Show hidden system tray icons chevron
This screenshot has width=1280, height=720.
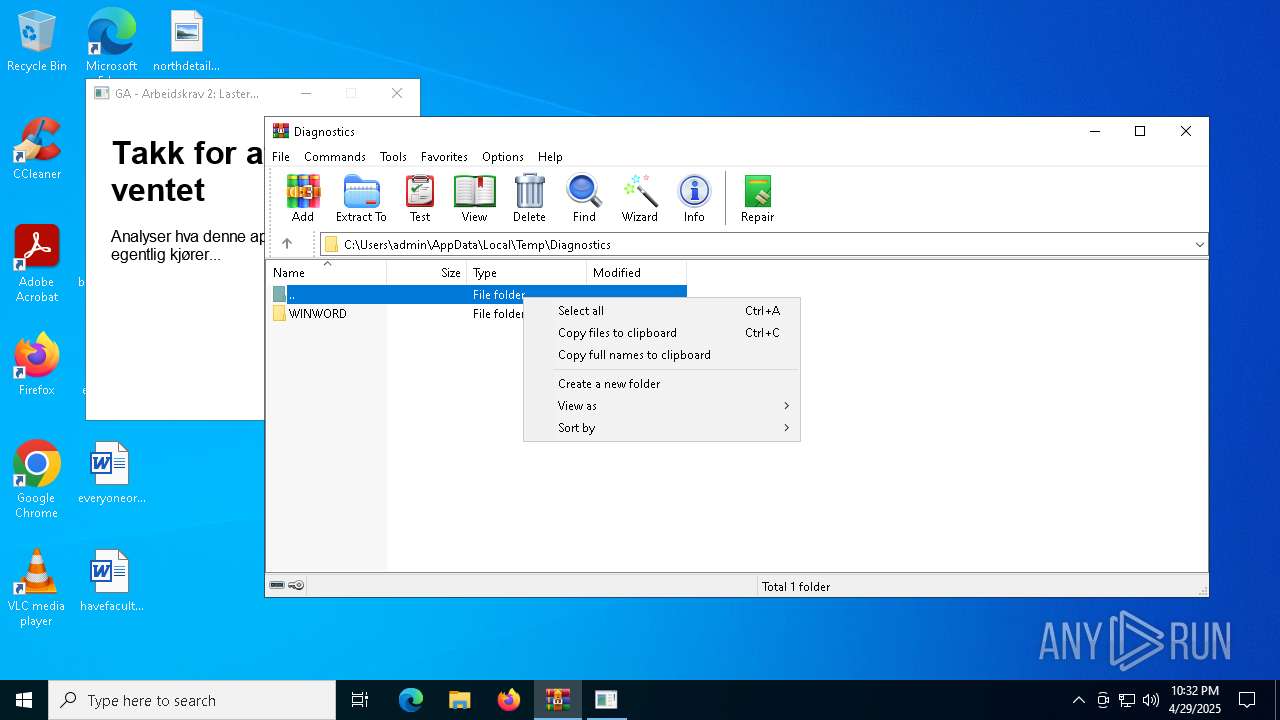(1078, 700)
